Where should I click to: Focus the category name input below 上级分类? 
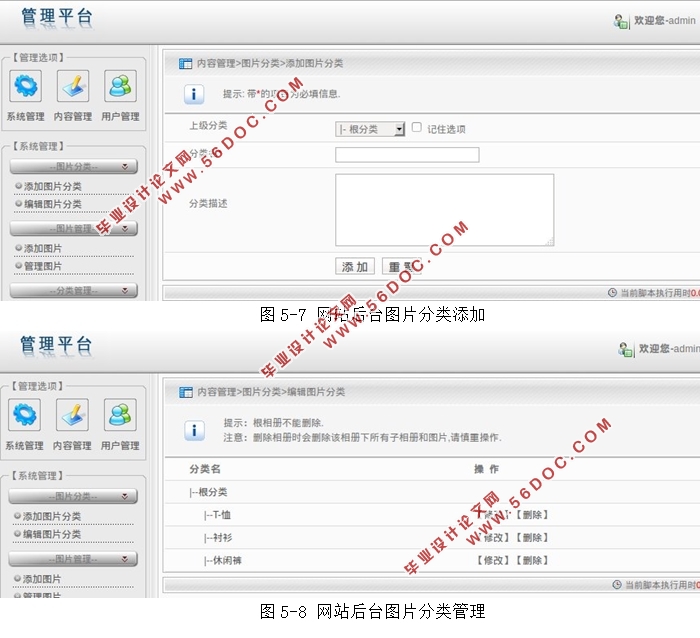click(x=407, y=155)
